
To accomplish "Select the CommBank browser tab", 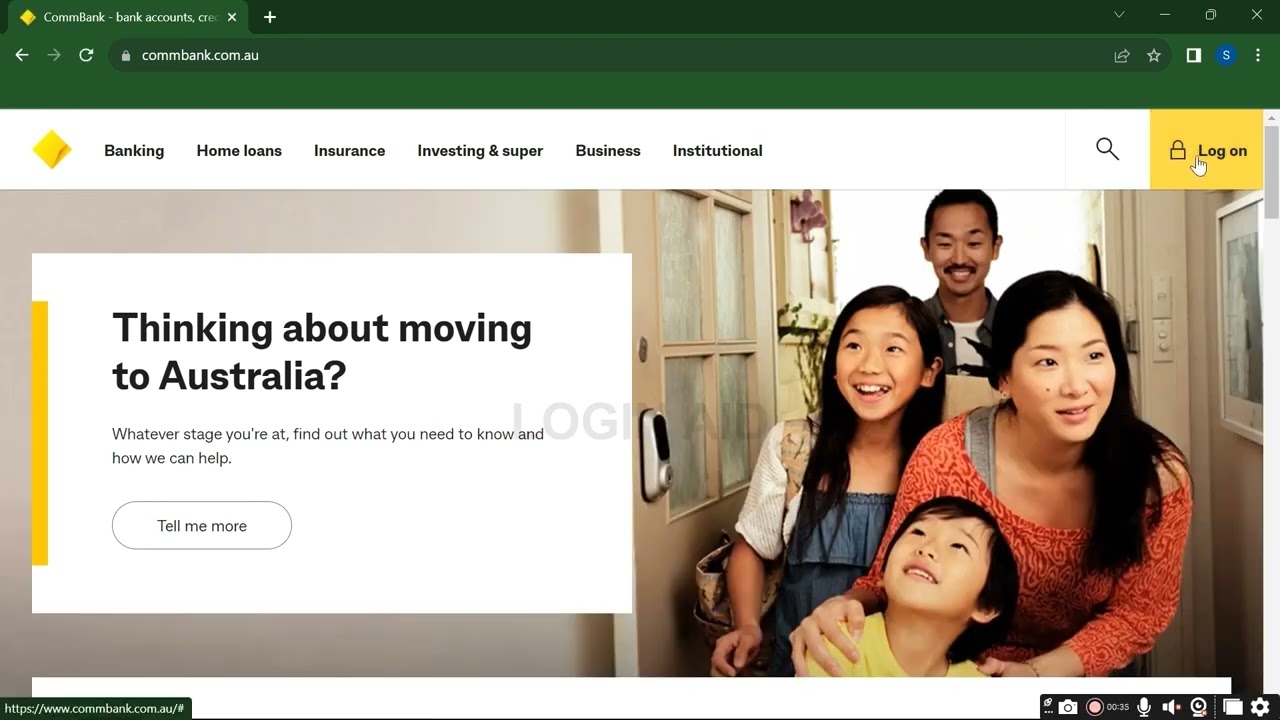I will pyautogui.click(x=127, y=17).
